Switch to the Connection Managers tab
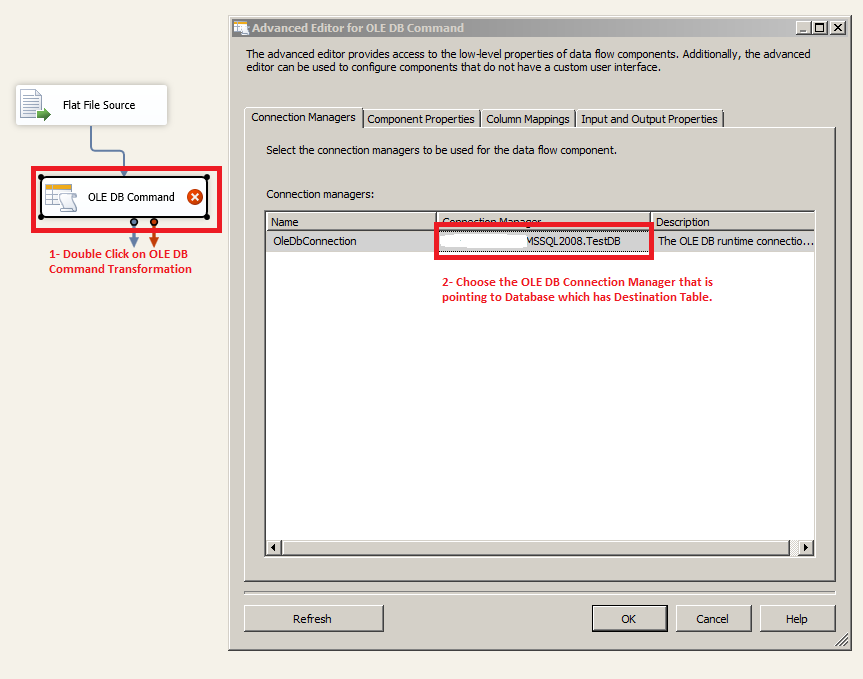This screenshot has height=679, width=863. pos(303,117)
